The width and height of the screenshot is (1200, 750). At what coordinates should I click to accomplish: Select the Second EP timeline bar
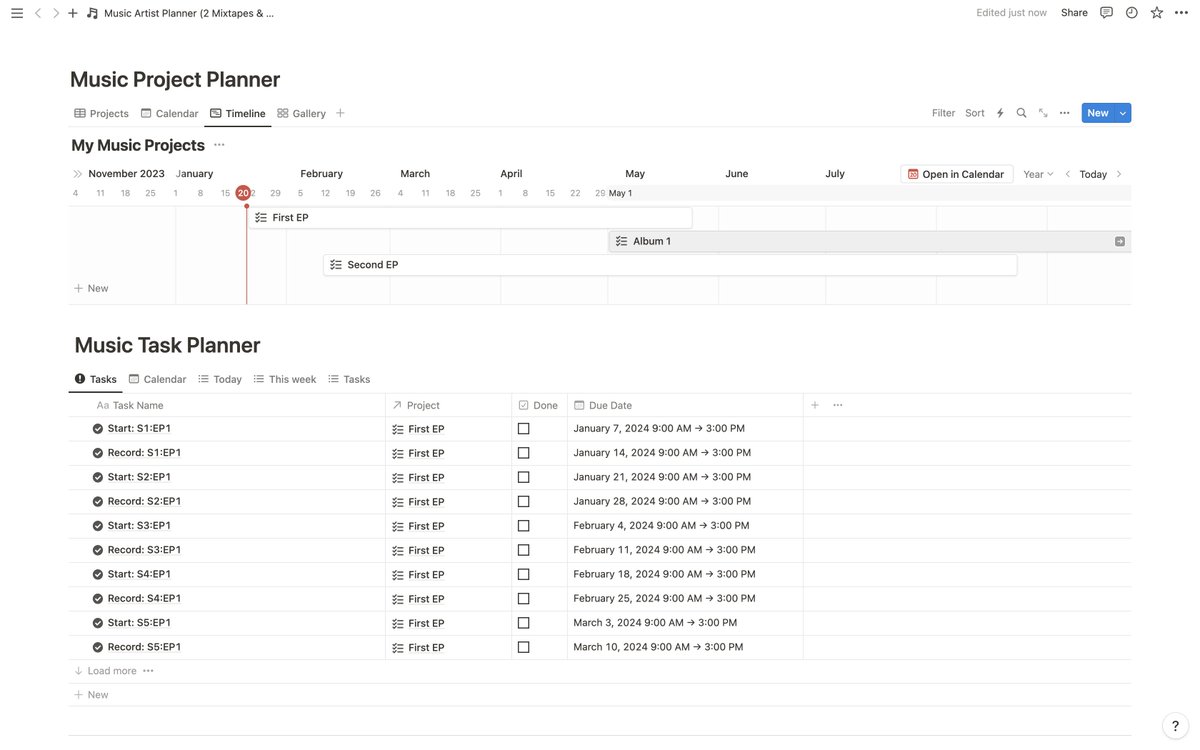[670, 265]
